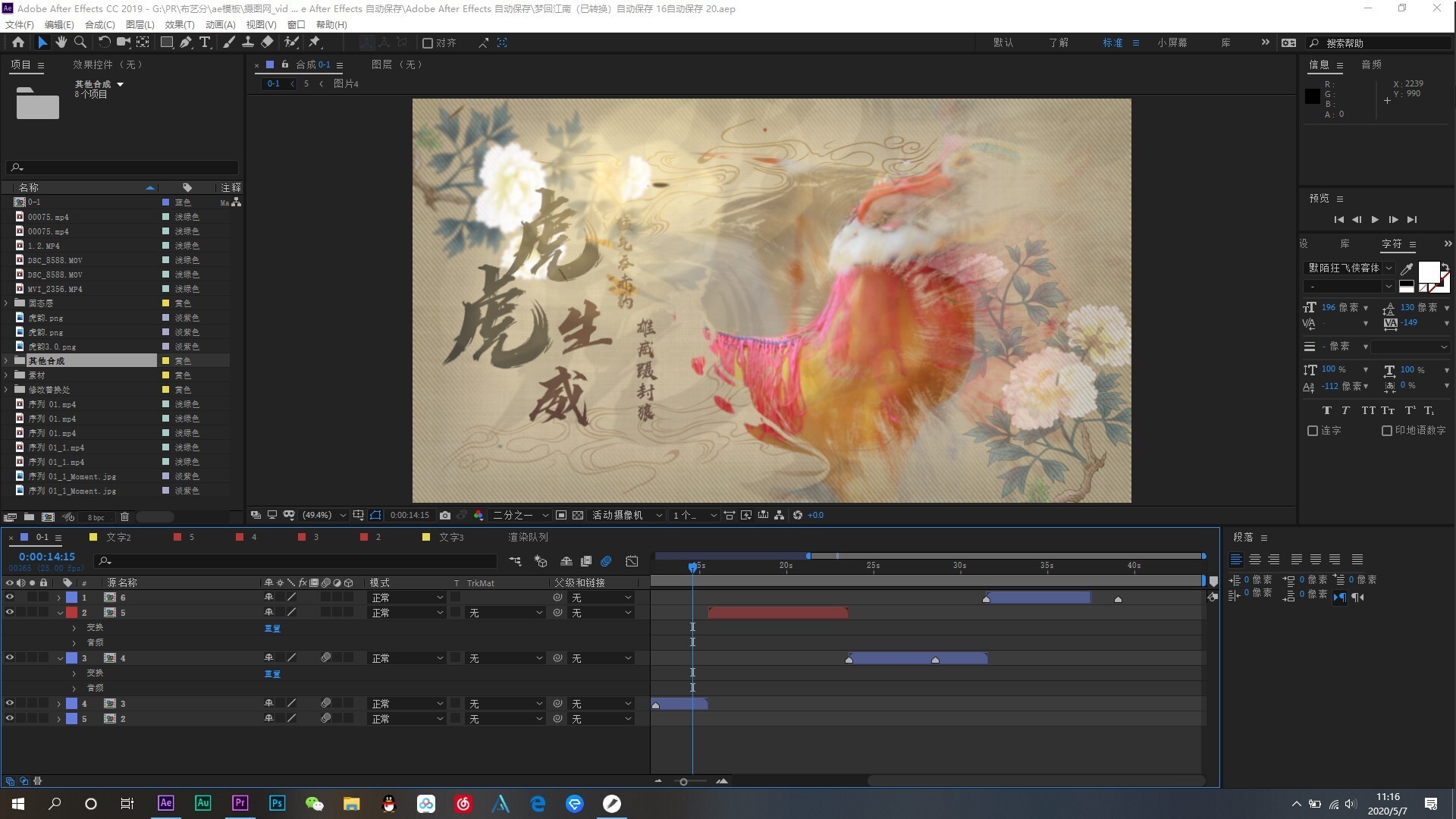Hide layer 4 named 3 with its eye

[10, 704]
